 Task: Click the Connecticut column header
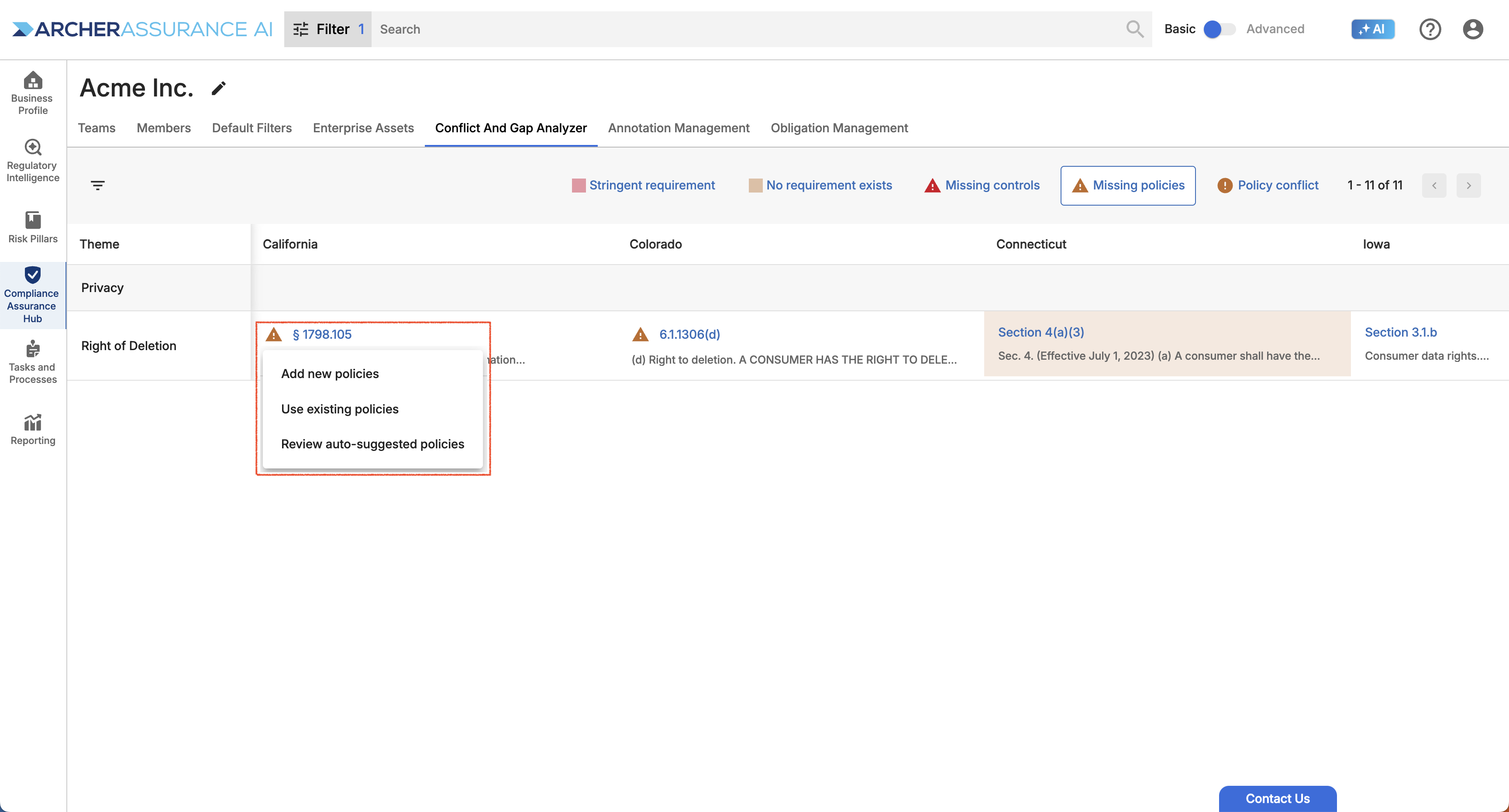[x=1031, y=244]
